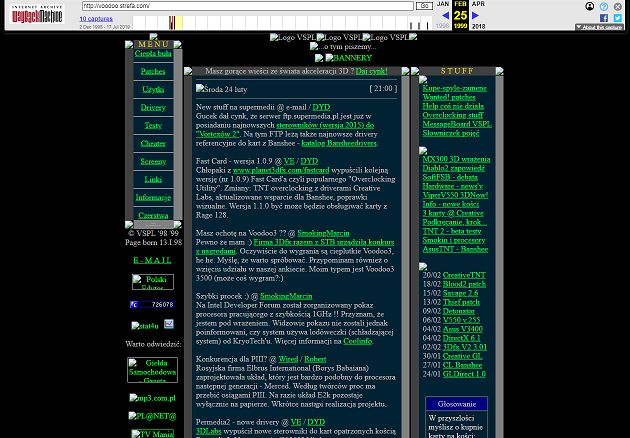Open the 10 captures link
This screenshot has height=438, width=630.
tap(96, 18)
